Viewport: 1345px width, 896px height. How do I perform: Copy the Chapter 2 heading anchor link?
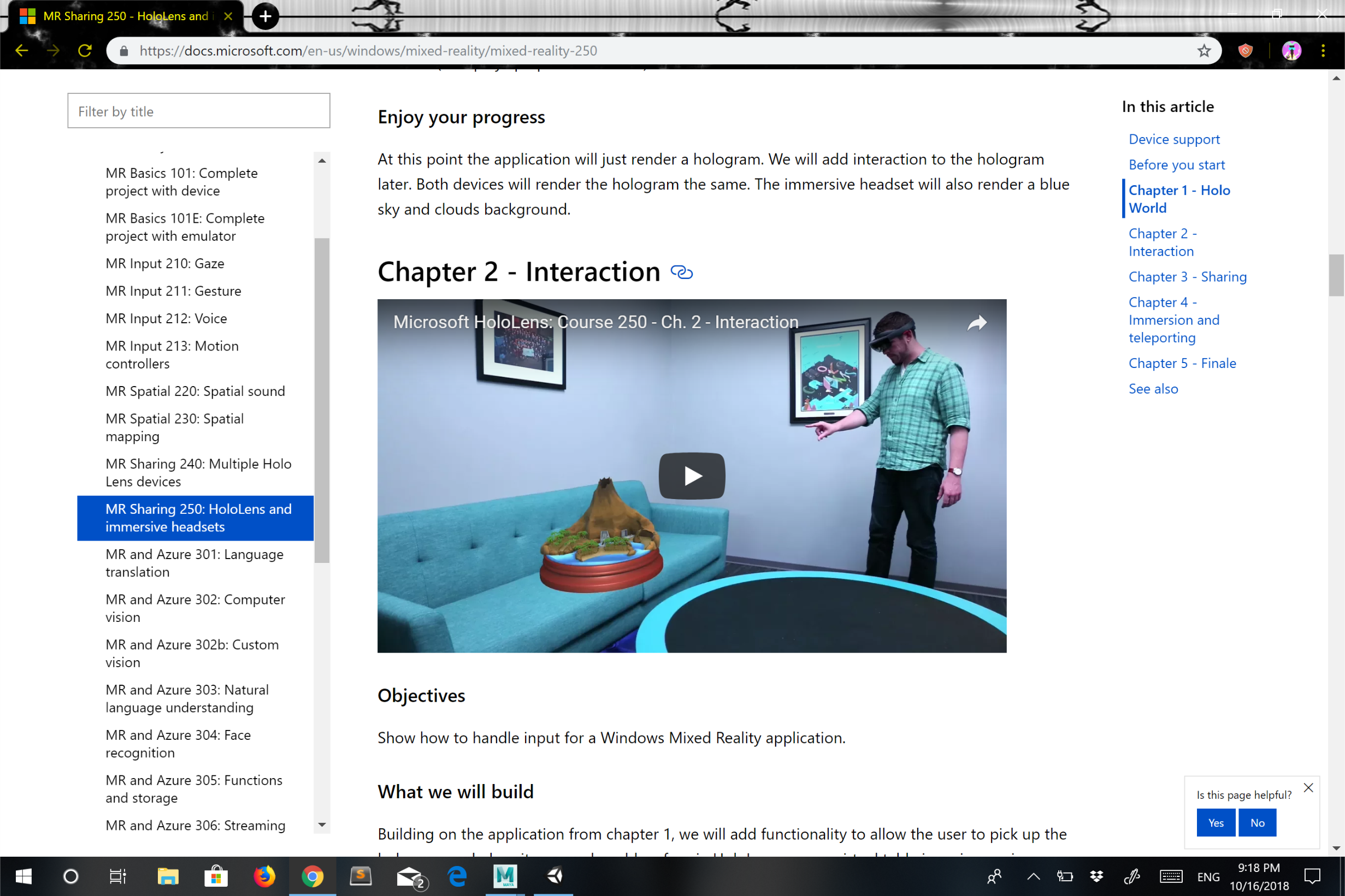(x=681, y=272)
